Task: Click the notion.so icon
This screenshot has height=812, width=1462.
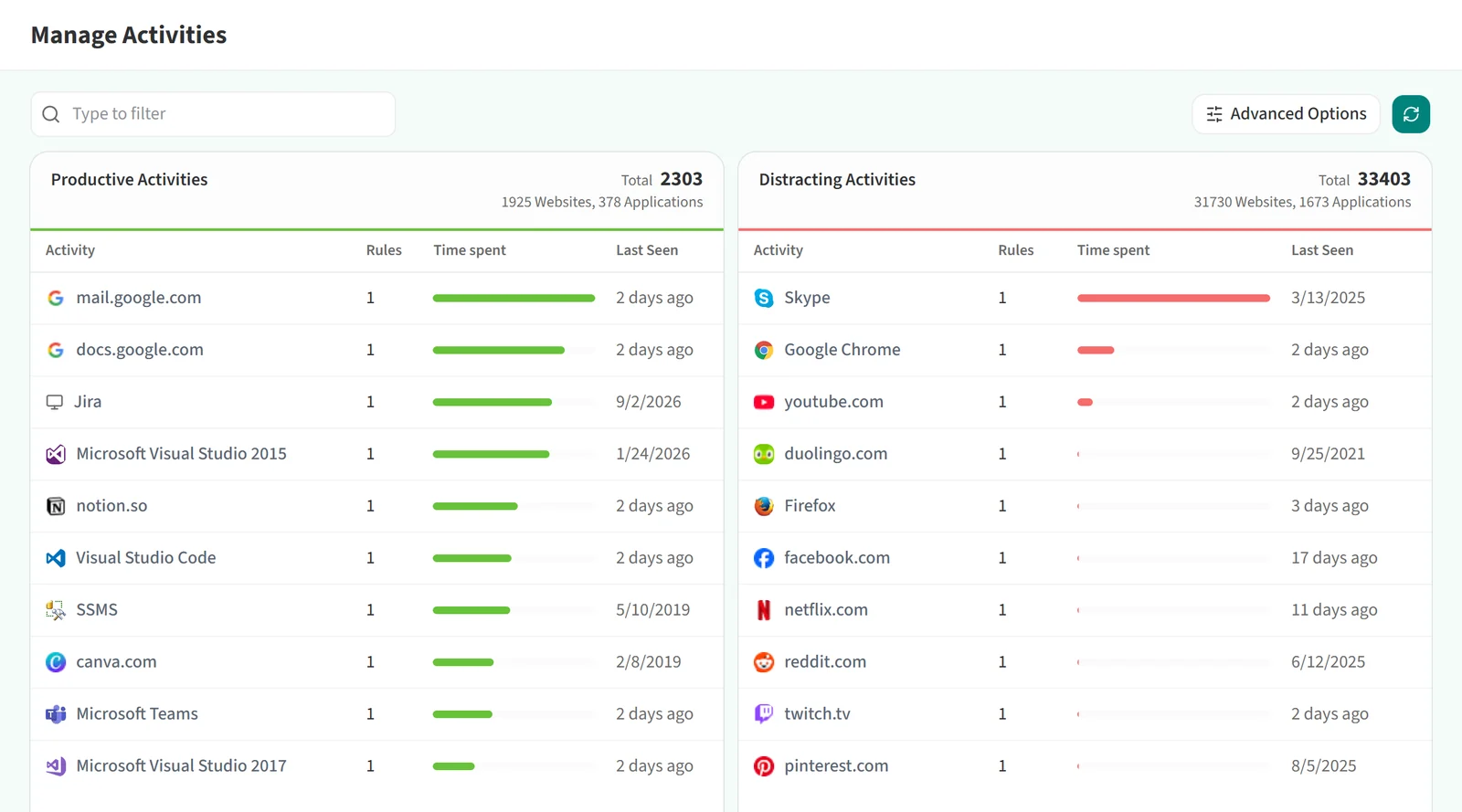Action: tap(56, 506)
